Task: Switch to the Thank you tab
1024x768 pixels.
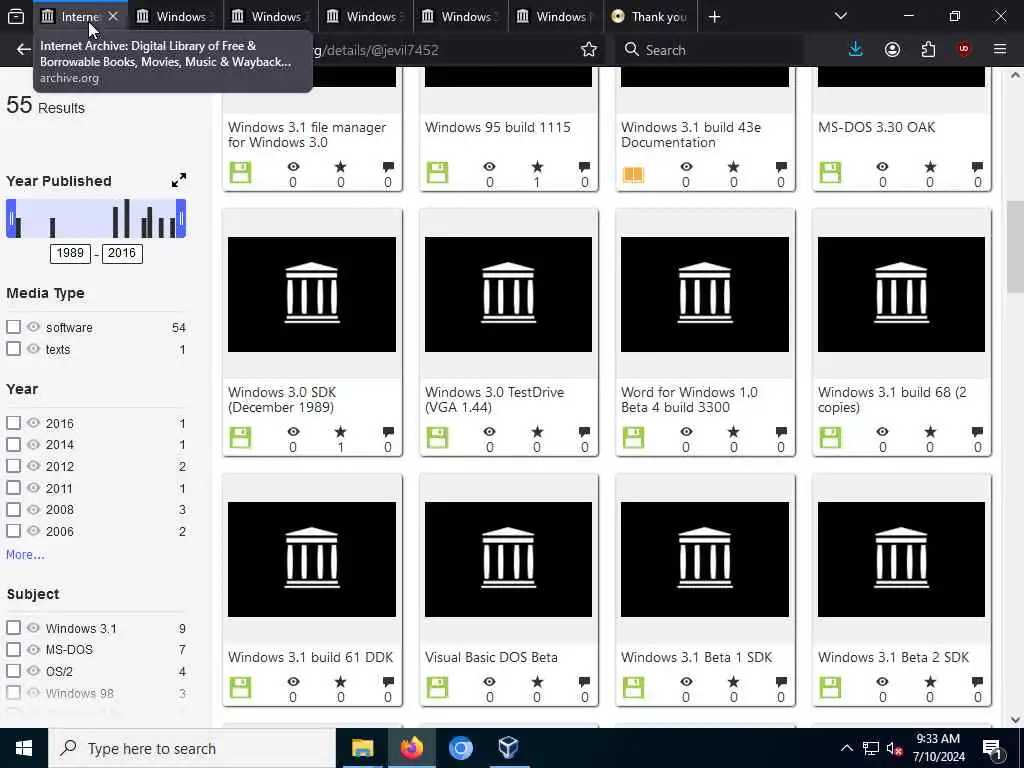Action: click(x=650, y=17)
